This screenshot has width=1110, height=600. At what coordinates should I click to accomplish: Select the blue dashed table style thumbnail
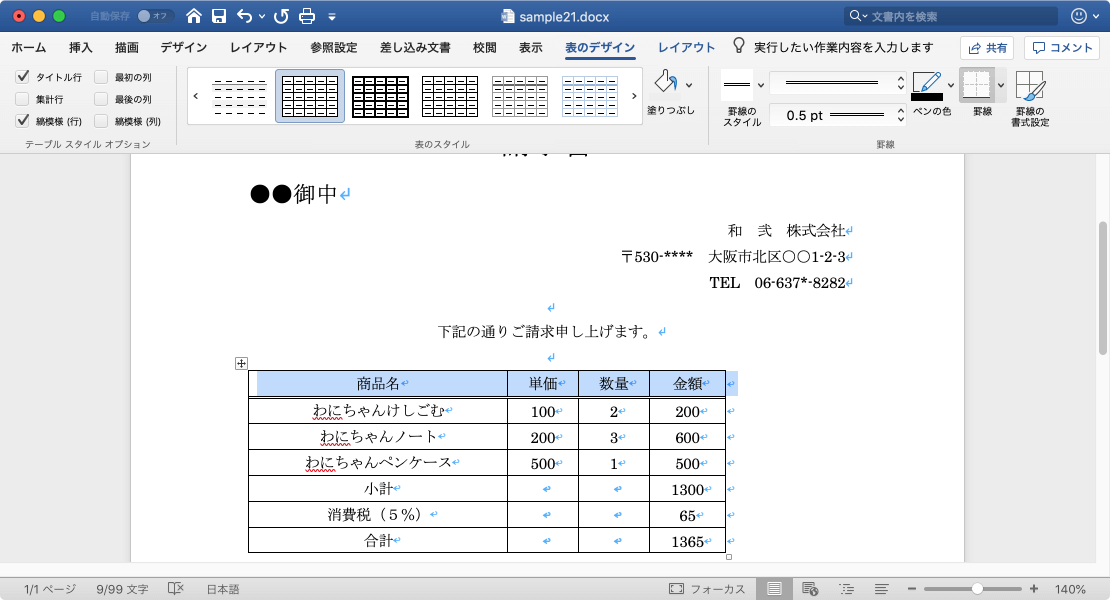pos(590,96)
